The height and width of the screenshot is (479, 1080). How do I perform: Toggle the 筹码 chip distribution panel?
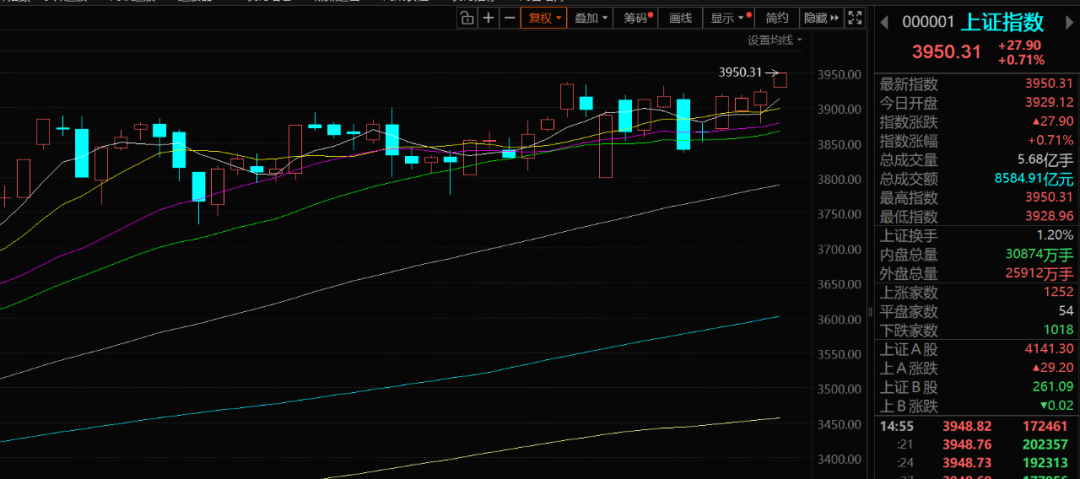click(637, 18)
